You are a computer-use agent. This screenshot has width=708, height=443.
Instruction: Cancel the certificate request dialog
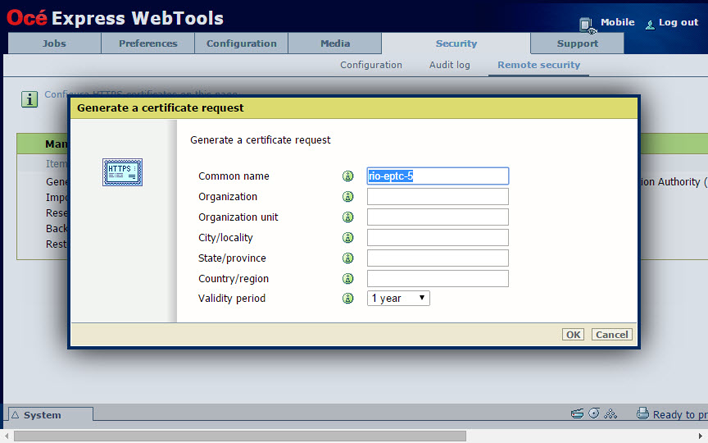coord(612,335)
